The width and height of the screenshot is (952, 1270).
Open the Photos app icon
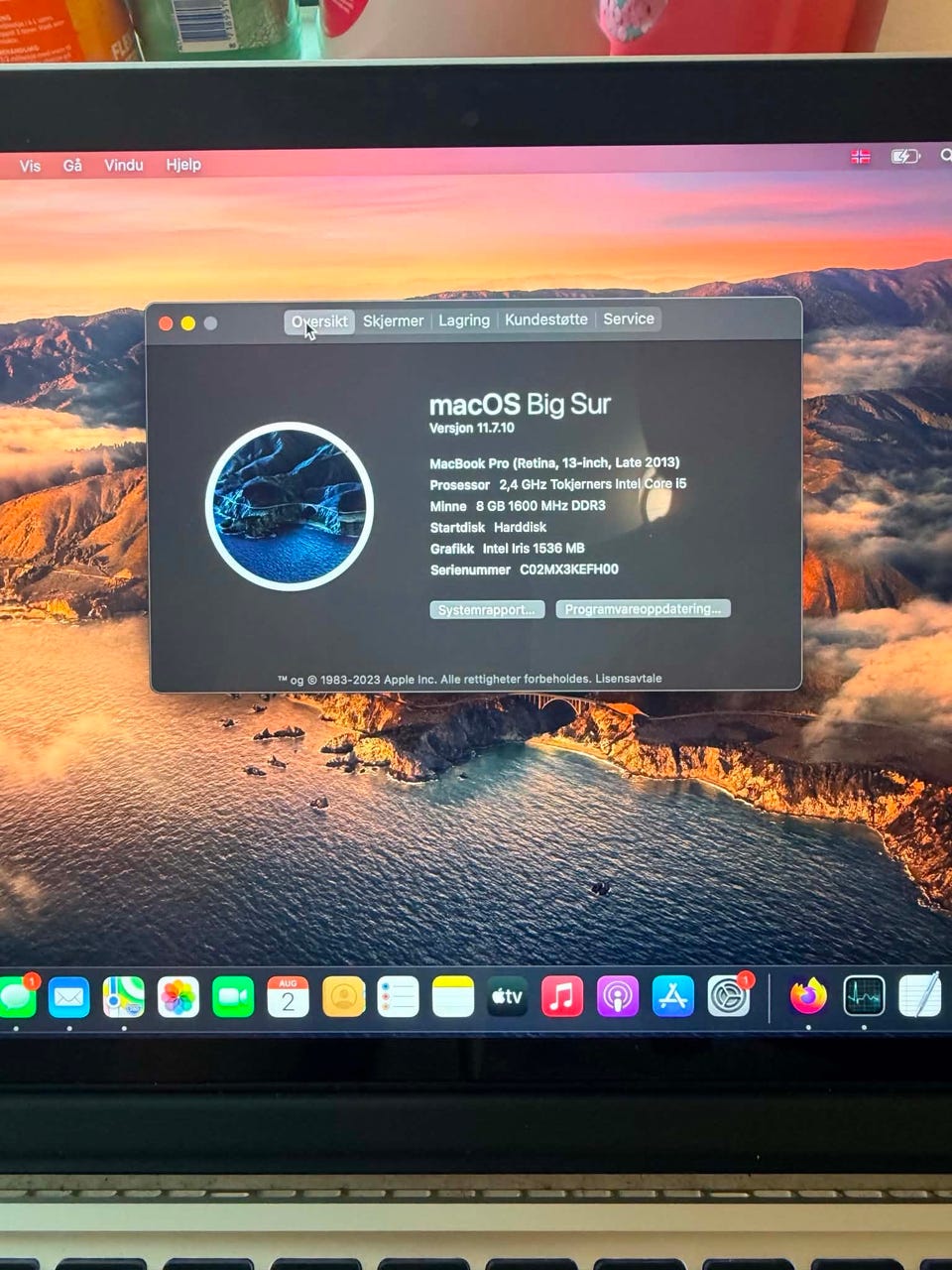point(178,997)
